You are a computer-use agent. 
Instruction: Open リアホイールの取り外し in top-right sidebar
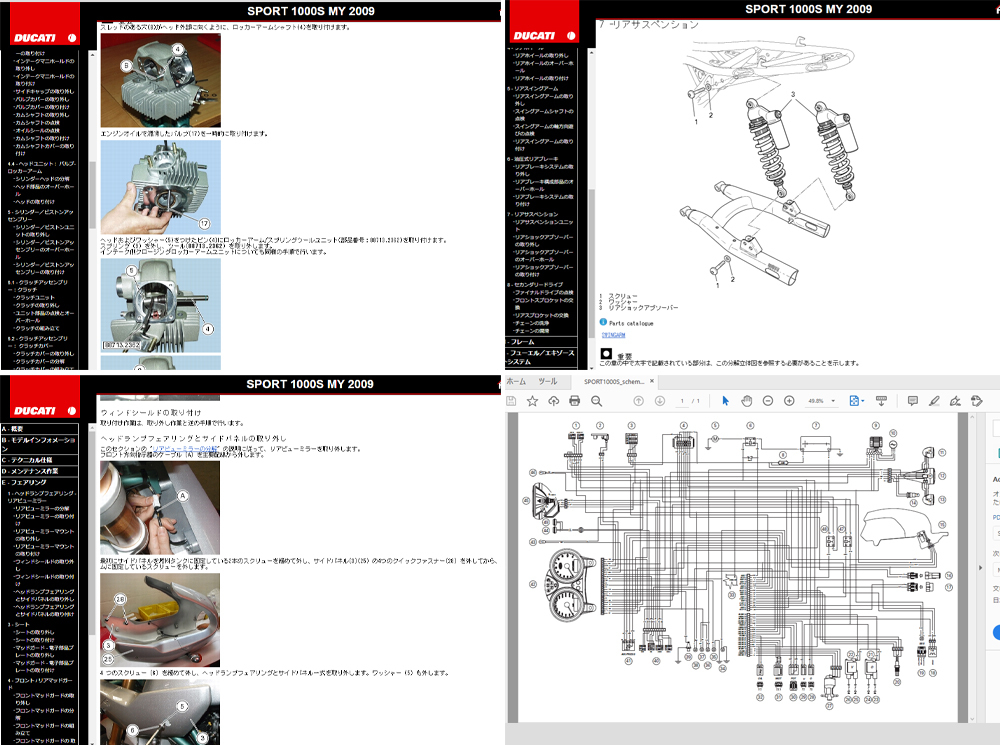tap(541, 55)
